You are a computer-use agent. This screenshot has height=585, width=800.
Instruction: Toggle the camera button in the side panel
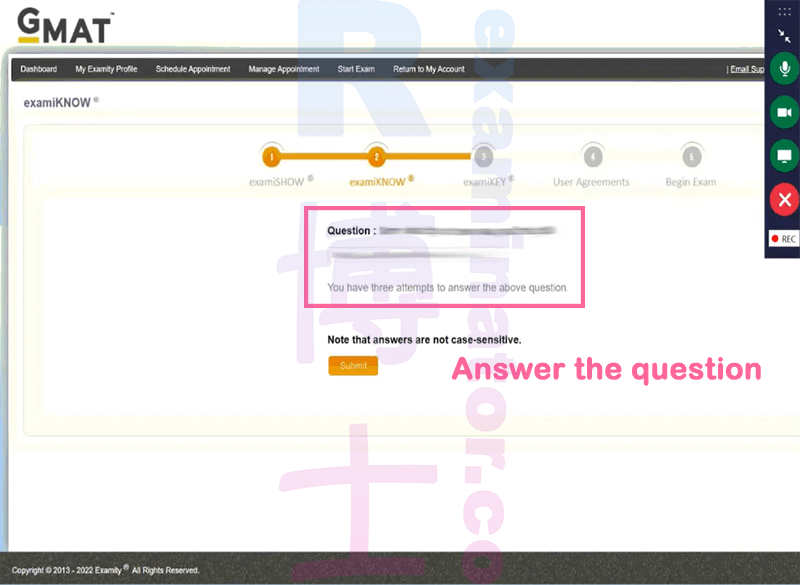click(784, 112)
